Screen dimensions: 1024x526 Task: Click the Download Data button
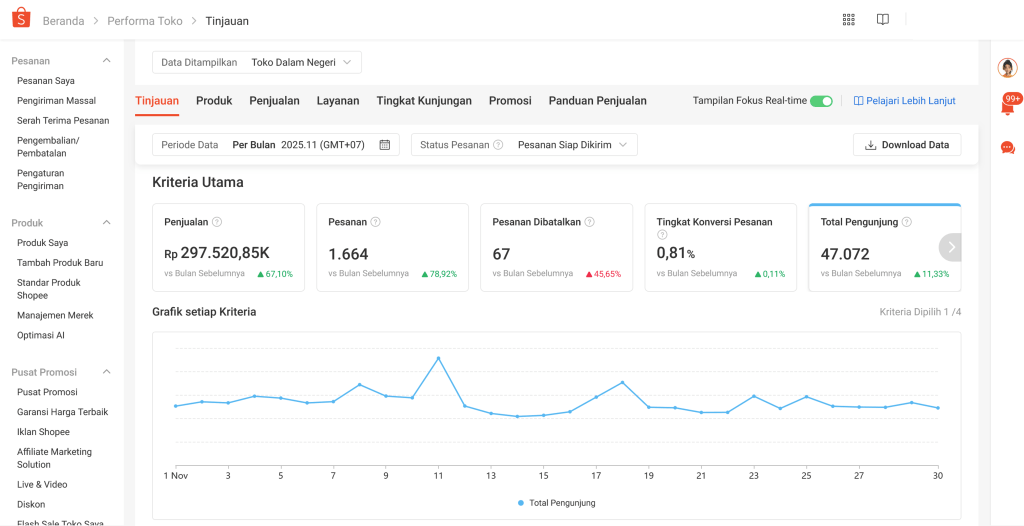pyautogui.click(x=907, y=145)
